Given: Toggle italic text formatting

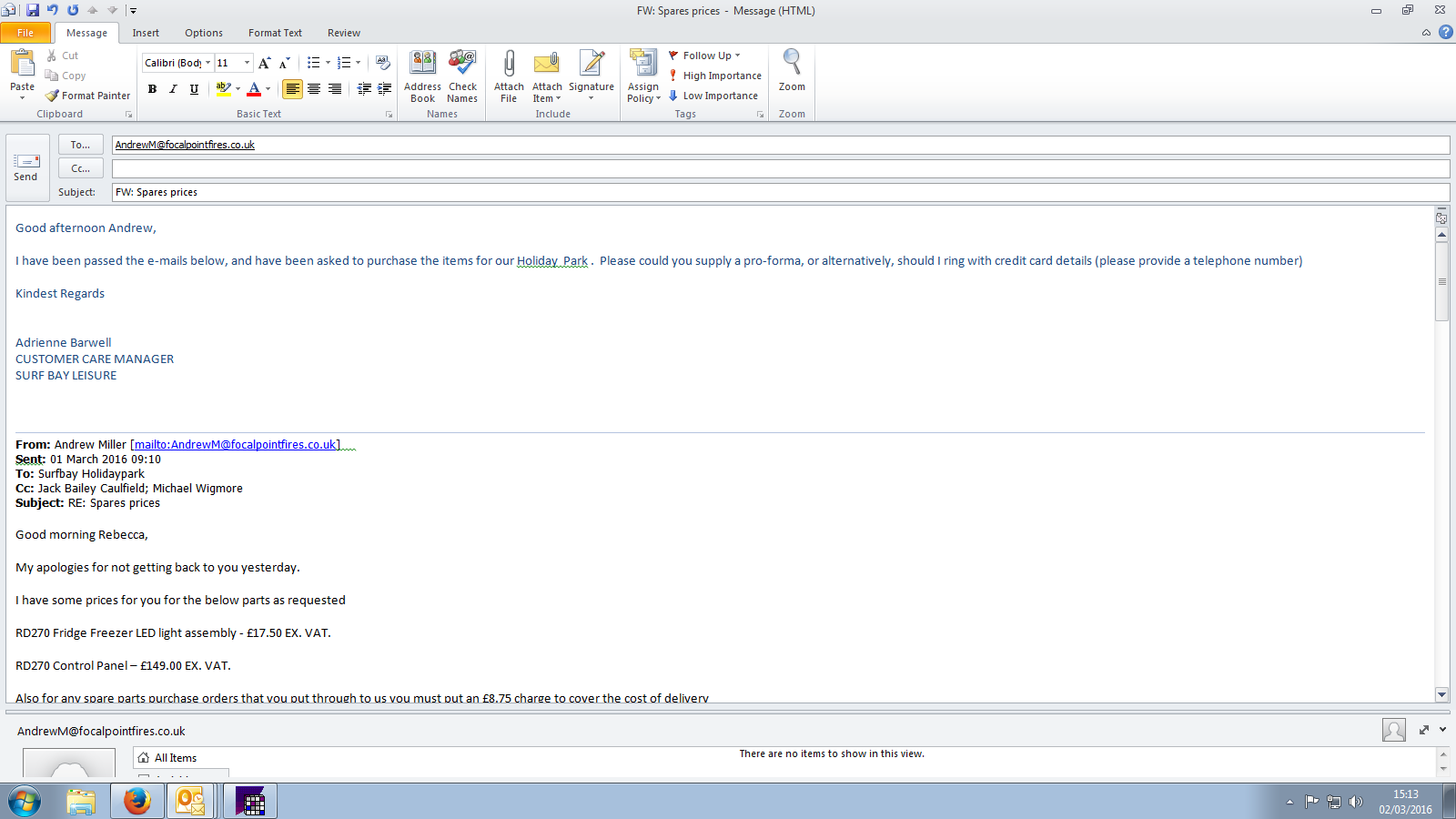Looking at the screenshot, I should (173, 89).
